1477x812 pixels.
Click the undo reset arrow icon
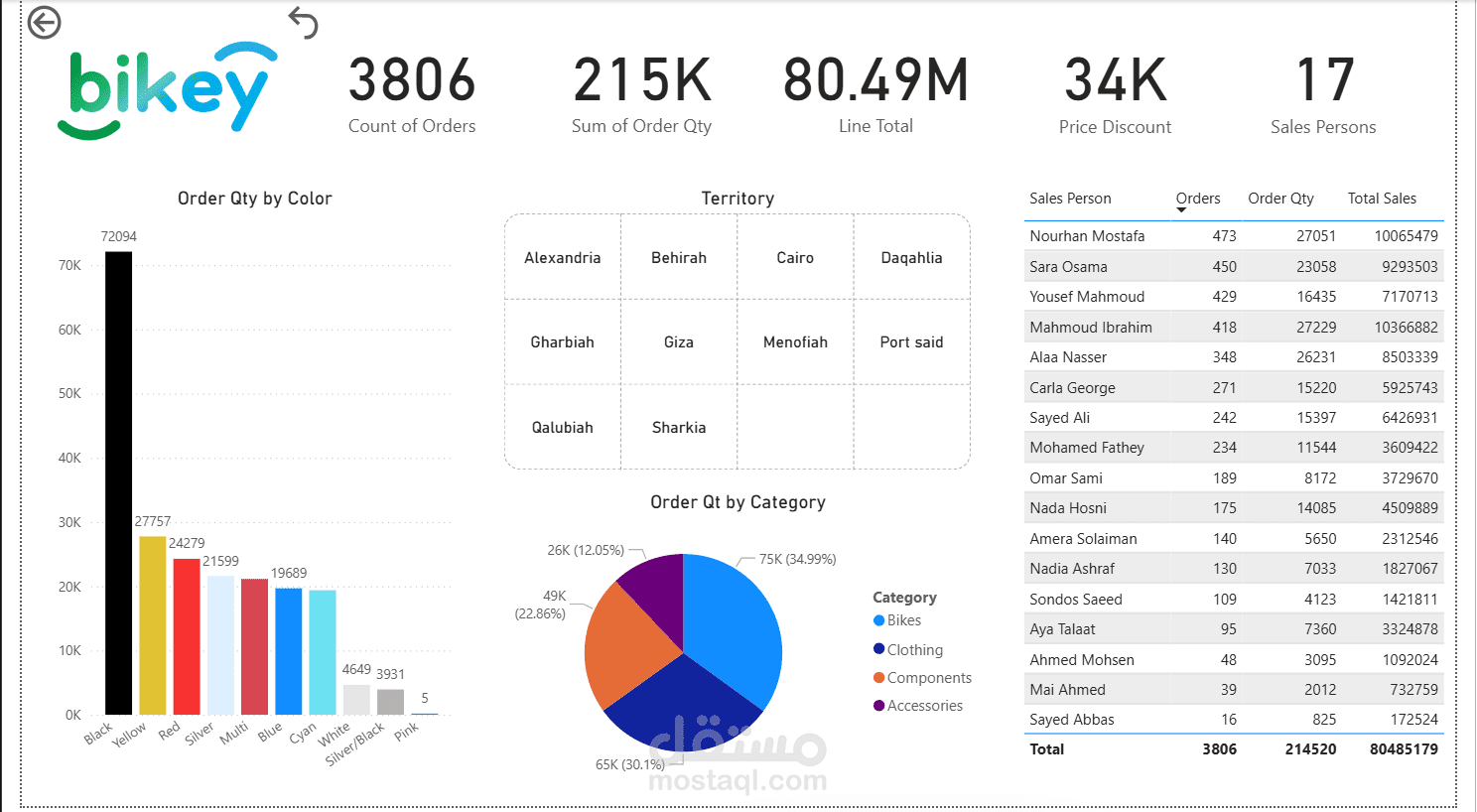coord(303,22)
